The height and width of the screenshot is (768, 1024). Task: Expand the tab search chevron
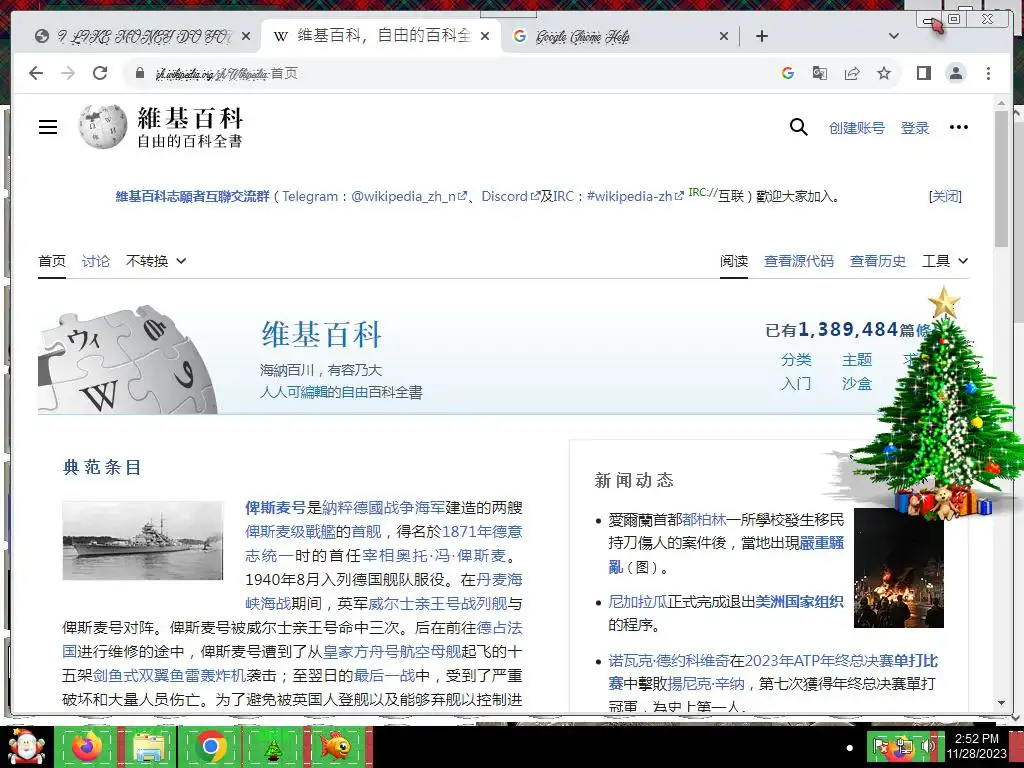click(x=894, y=37)
